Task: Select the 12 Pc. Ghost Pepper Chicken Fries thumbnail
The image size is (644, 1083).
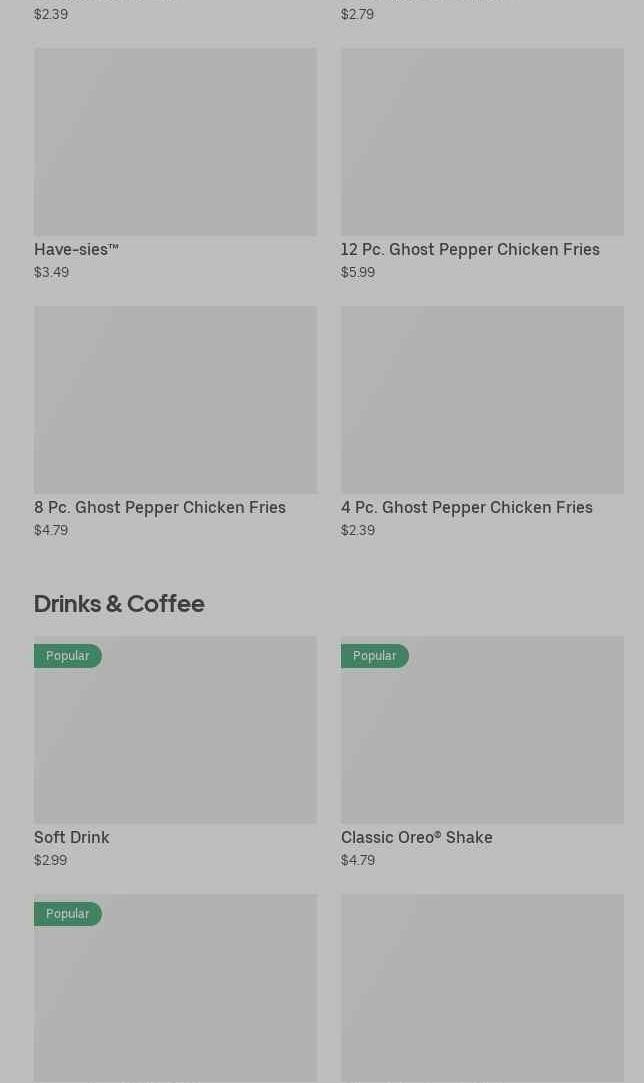Action: pos(482,142)
